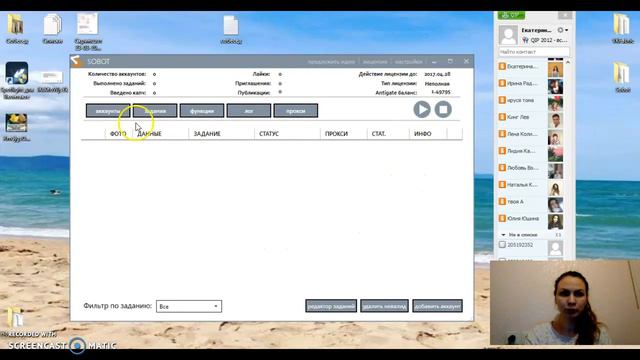Viewport: 640px width, 360px height.
Task: Click orange status icon beside Екатерина contact
Action: [502, 66]
